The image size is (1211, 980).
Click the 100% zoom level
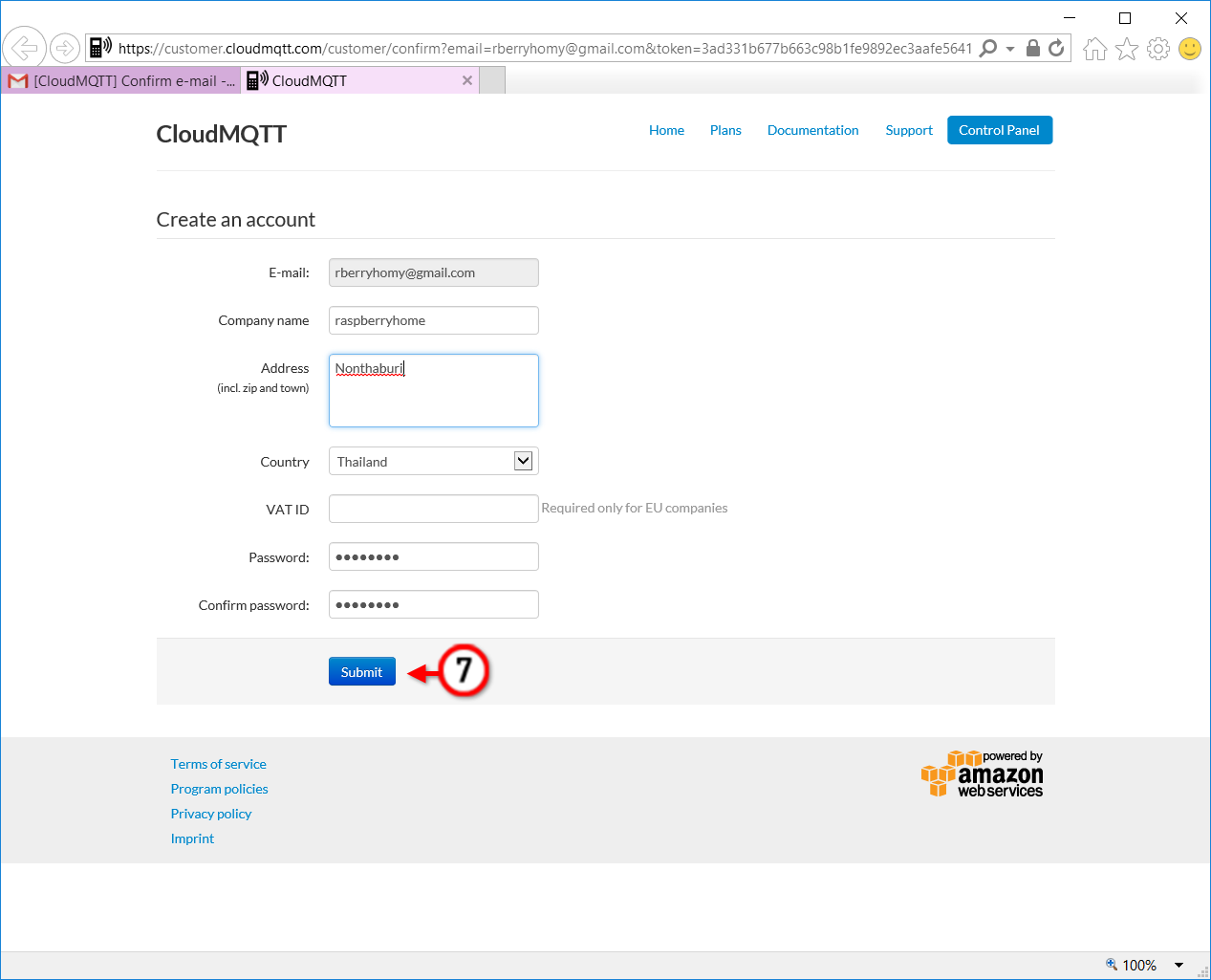coord(1139,966)
